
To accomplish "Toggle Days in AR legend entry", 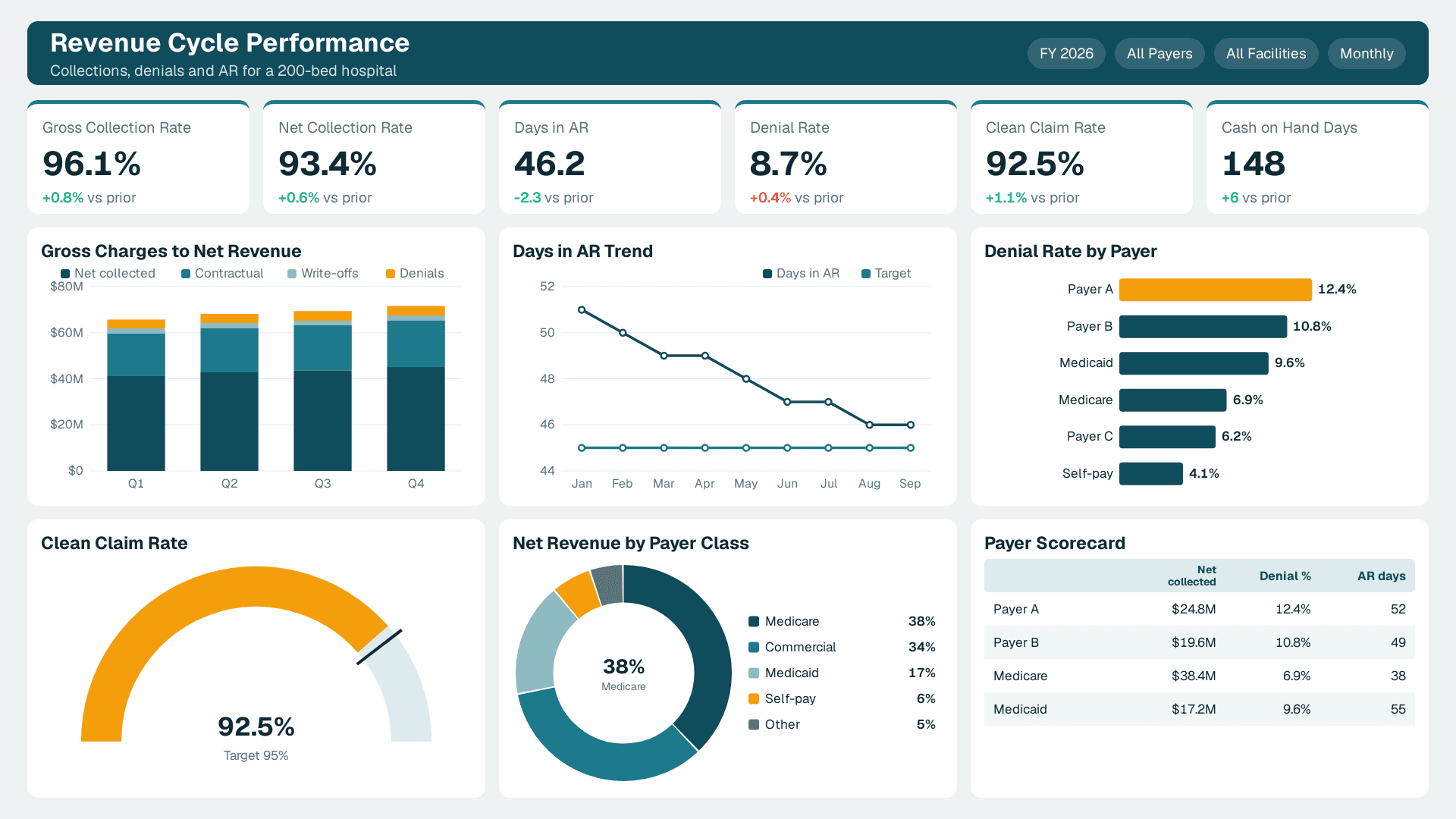I will [801, 273].
